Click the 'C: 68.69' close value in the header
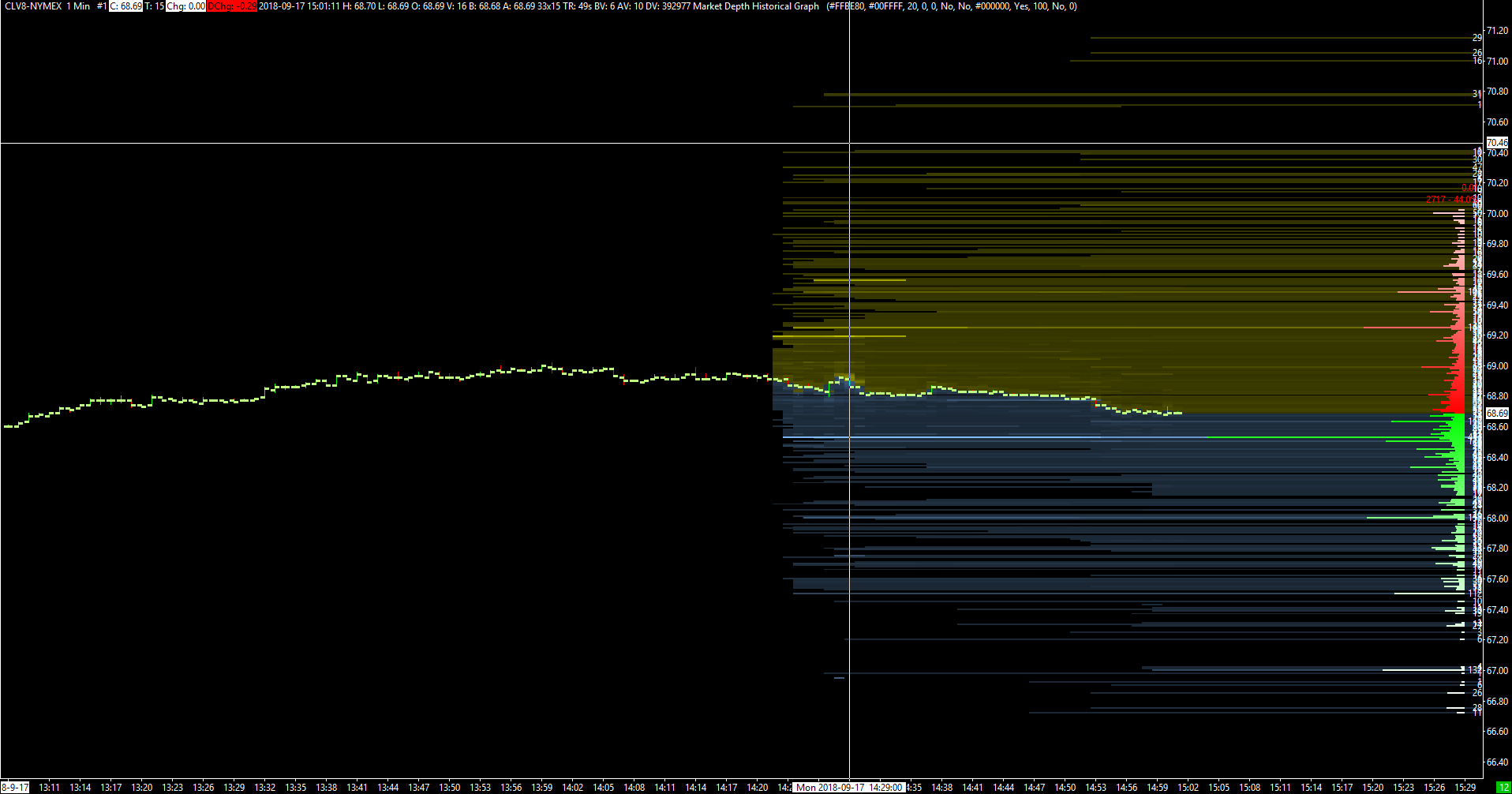The height and width of the screenshot is (794, 1512). [125, 6]
